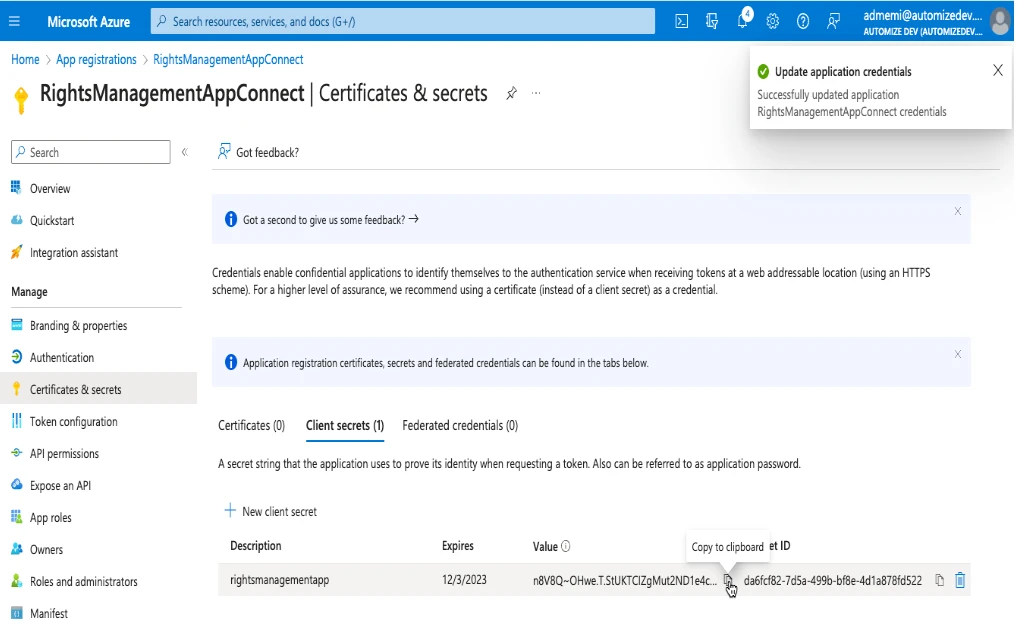Open Cloud Shell from the top bar
This screenshot has height=625, width=1018.
[x=682, y=21]
